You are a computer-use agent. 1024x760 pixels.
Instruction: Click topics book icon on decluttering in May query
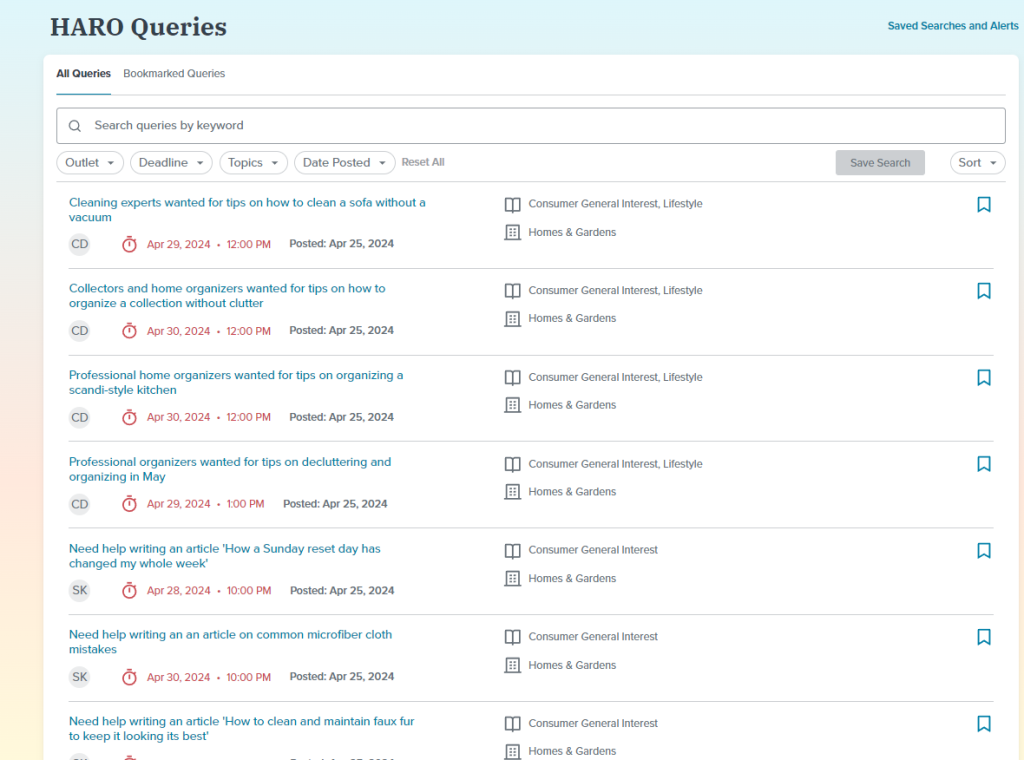pyautogui.click(x=513, y=464)
